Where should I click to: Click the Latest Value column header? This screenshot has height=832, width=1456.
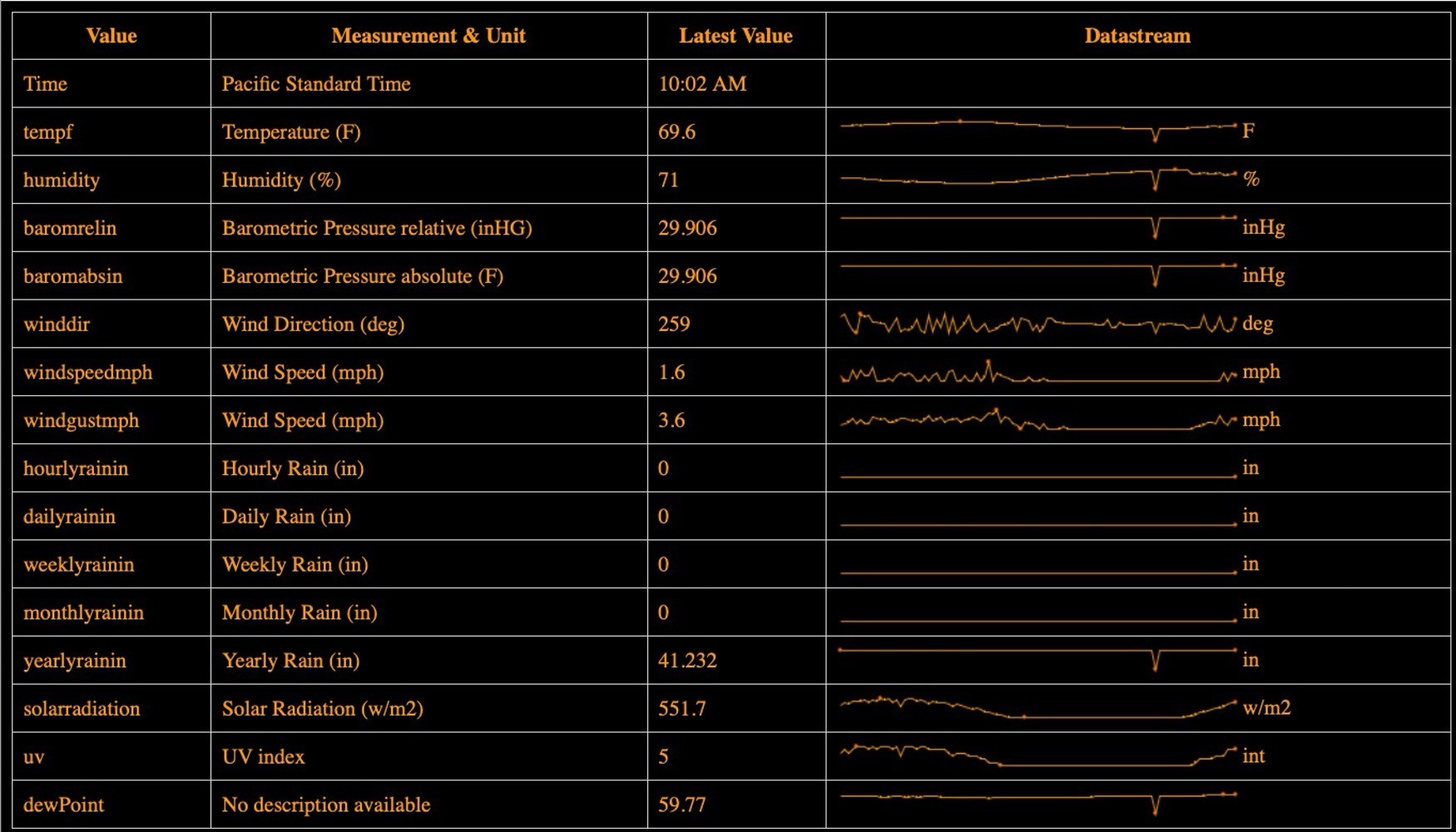pos(735,36)
